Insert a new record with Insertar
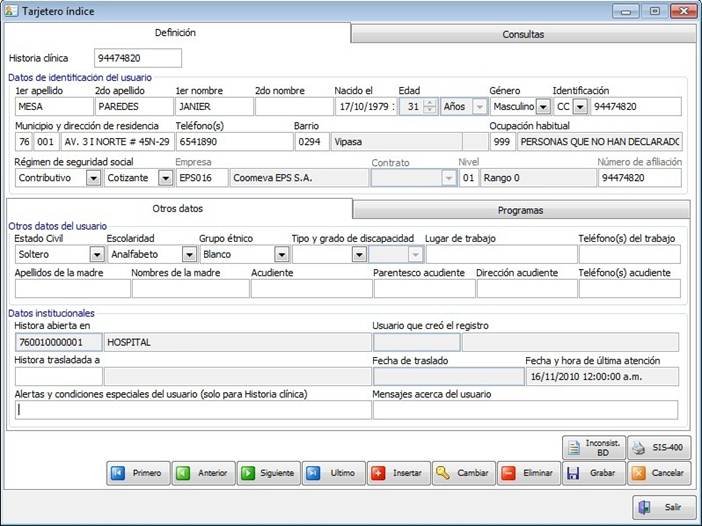 [399, 473]
